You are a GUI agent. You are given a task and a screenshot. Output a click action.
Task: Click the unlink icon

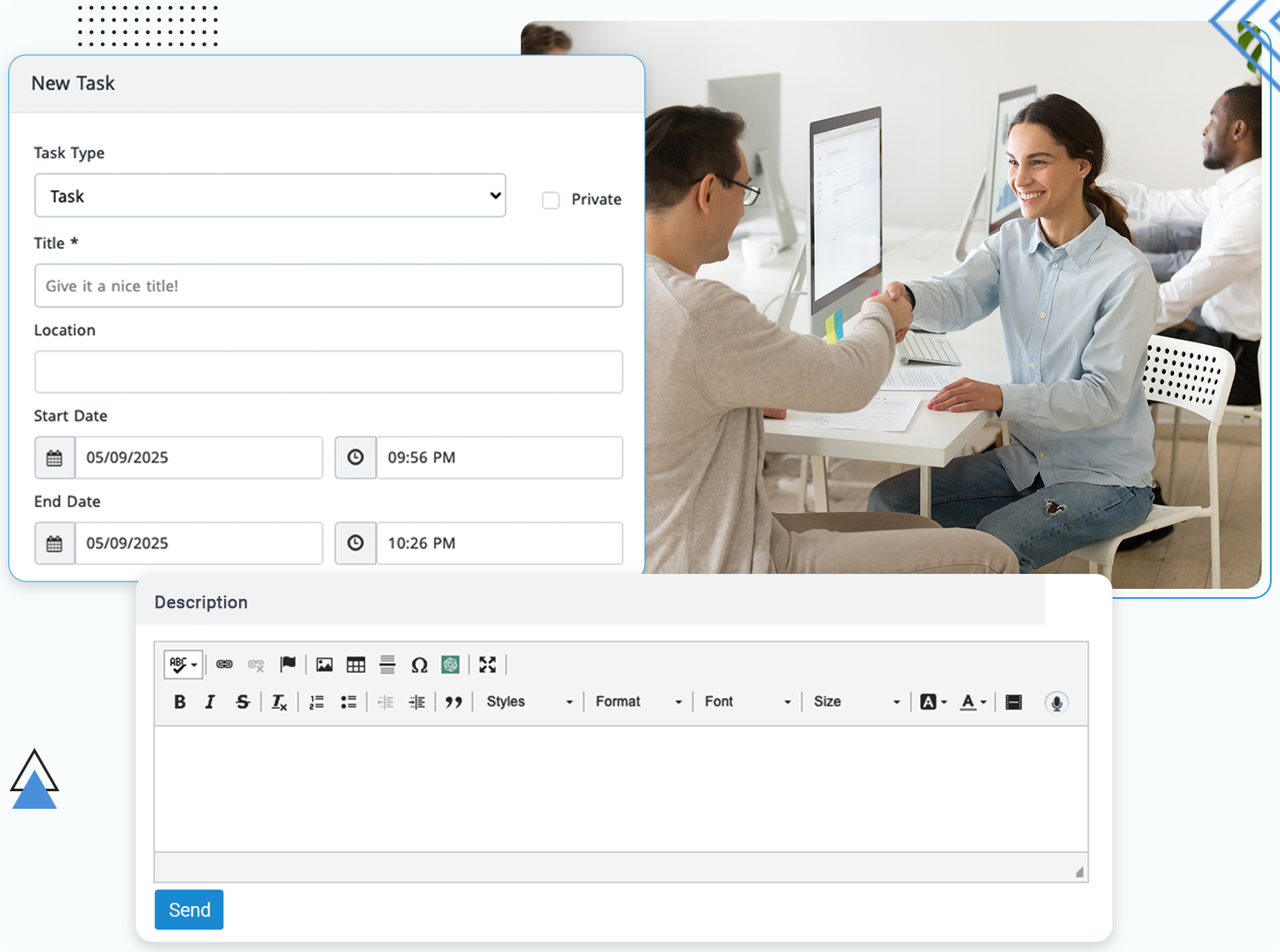(x=256, y=665)
